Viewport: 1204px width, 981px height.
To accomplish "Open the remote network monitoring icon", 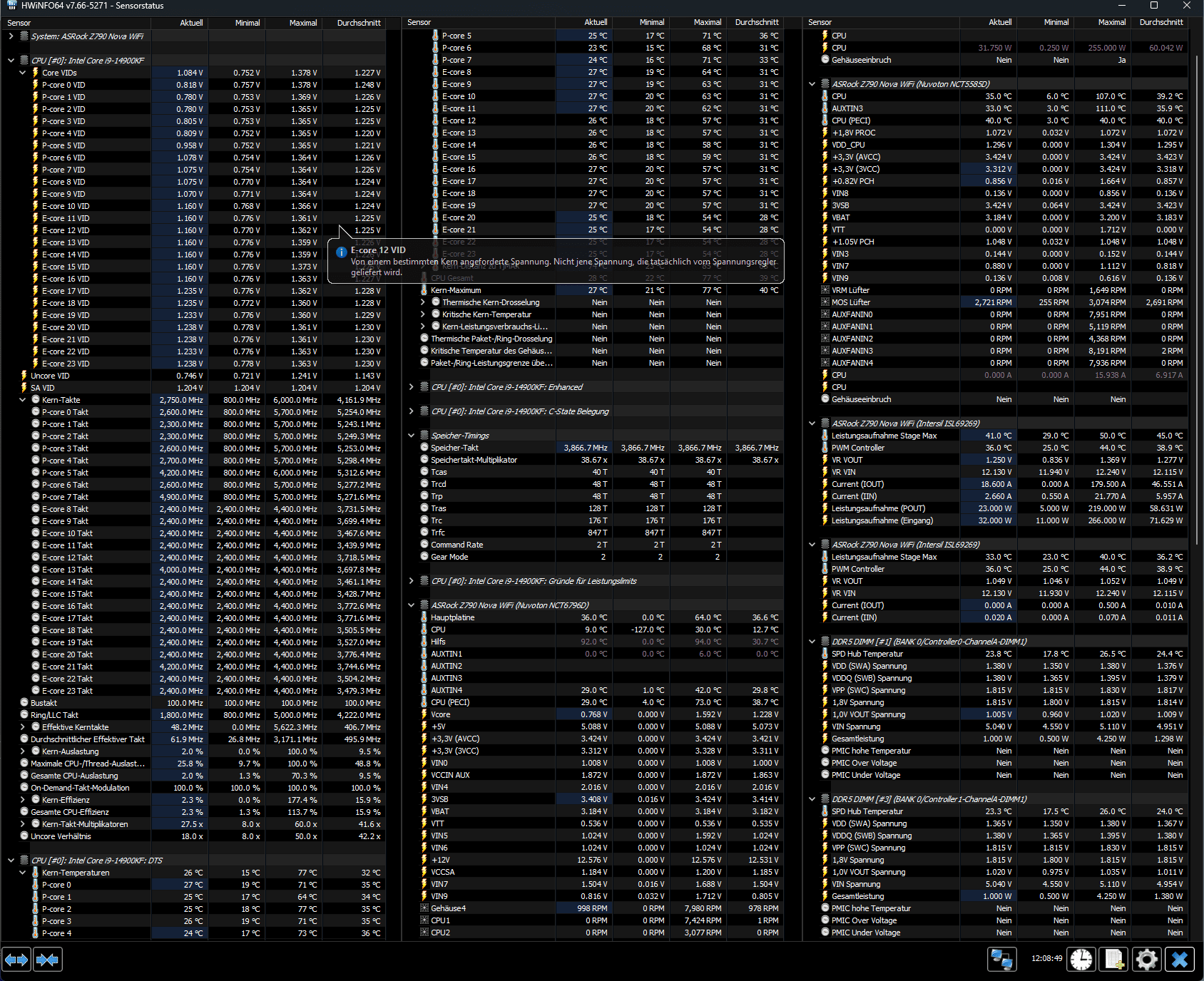I will [1001, 960].
